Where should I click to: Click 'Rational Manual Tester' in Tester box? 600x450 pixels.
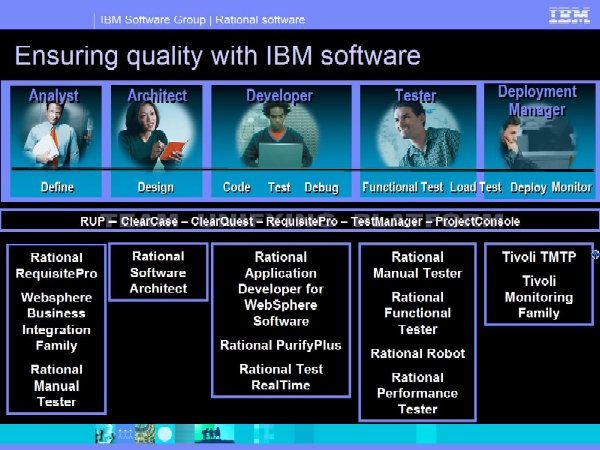tap(417, 265)
